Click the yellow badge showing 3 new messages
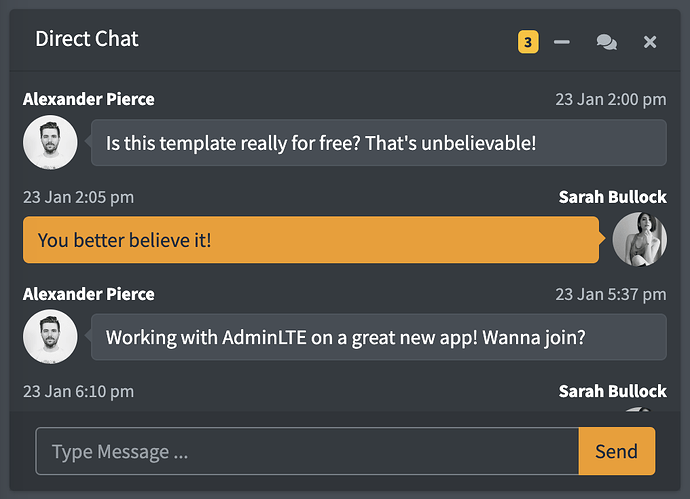690x499 pixels. click(528, 42)
